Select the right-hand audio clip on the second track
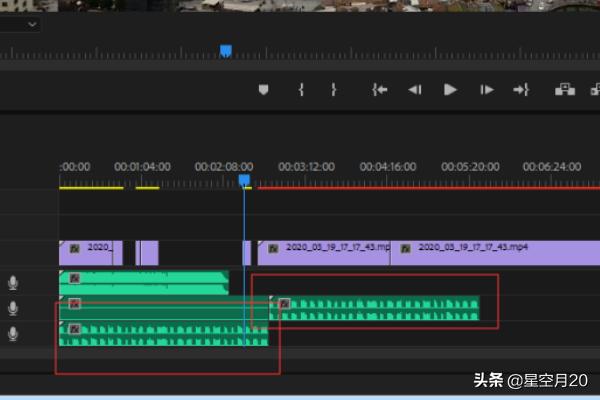Screen dimensions: 600x400 pyautogui.click(x=374, y=309)
